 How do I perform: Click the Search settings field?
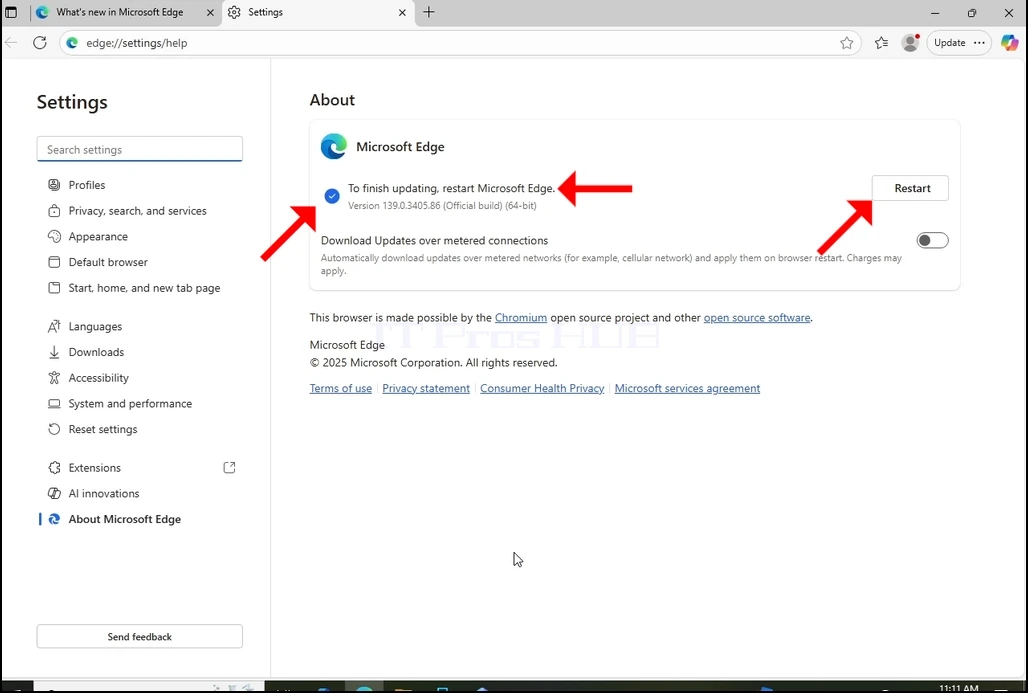pyautogui.click(x=140, y=149)
